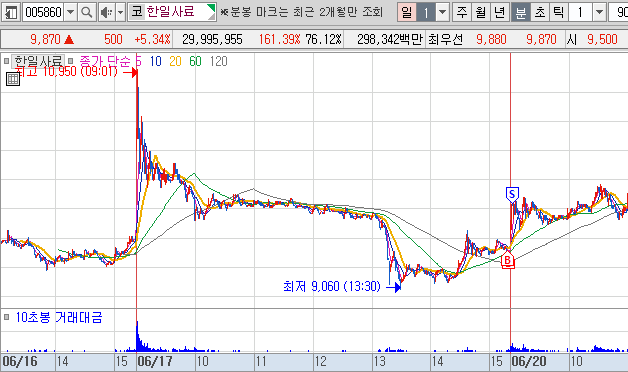Click the 코 KOSDAQ market badge
Image resolution: width=628 pixels, height=372 pixels.
(137, 12)
